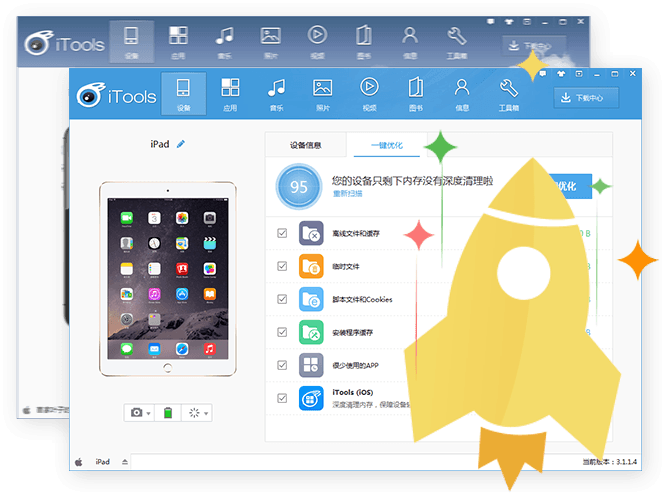Image resolution: width=665 pixels, height=495 pixels.
Task: Click the spinner restart icon below iPad
Action: pos(194,413)
